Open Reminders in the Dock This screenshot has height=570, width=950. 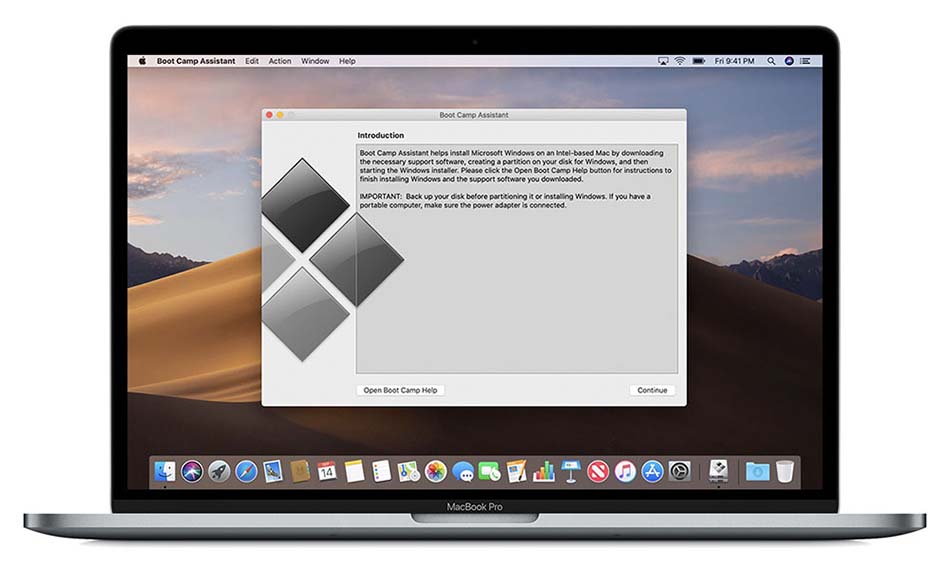click(x=381, y=471)
